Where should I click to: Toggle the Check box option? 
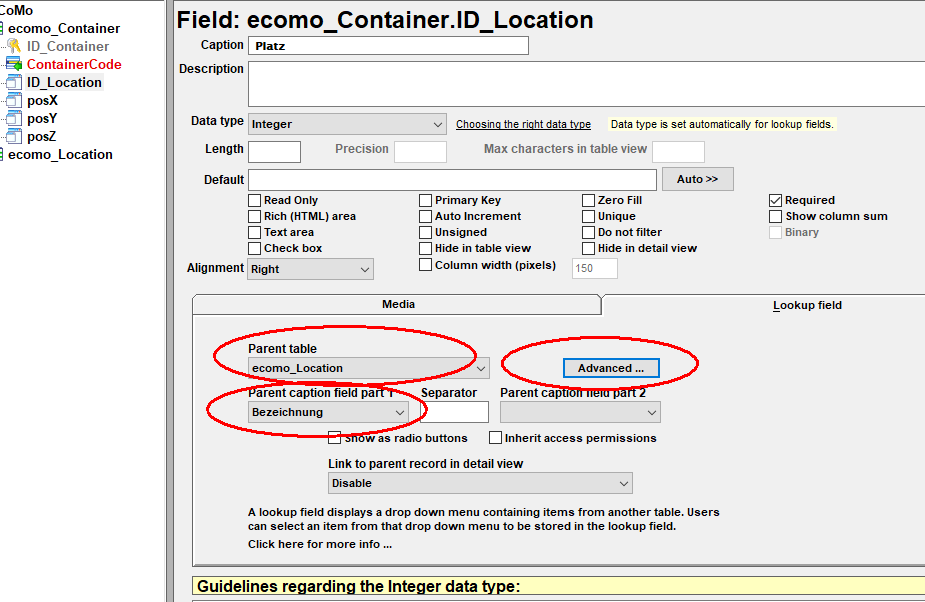[254, 248]
